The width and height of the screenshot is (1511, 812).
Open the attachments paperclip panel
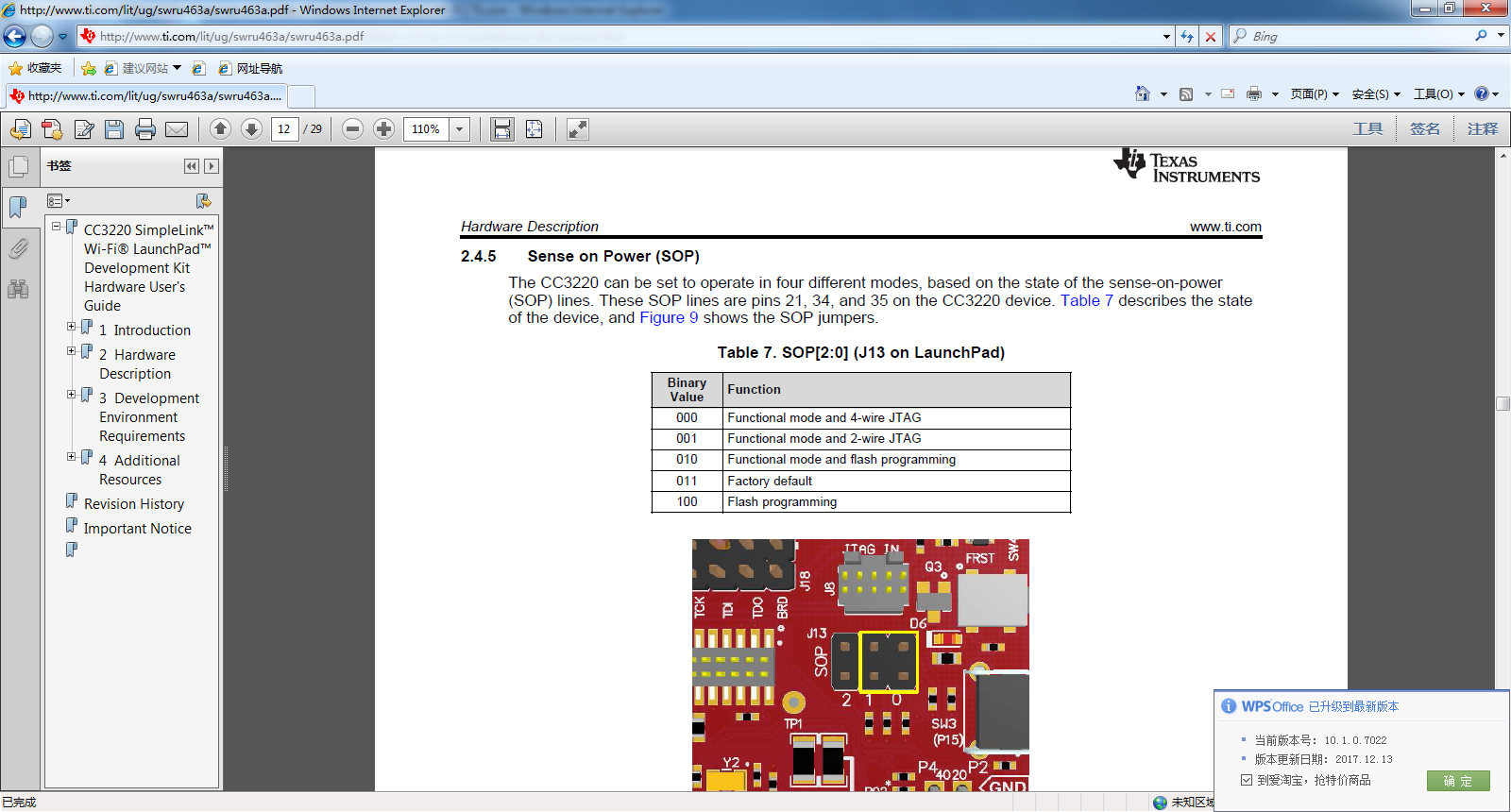point(18,248)
